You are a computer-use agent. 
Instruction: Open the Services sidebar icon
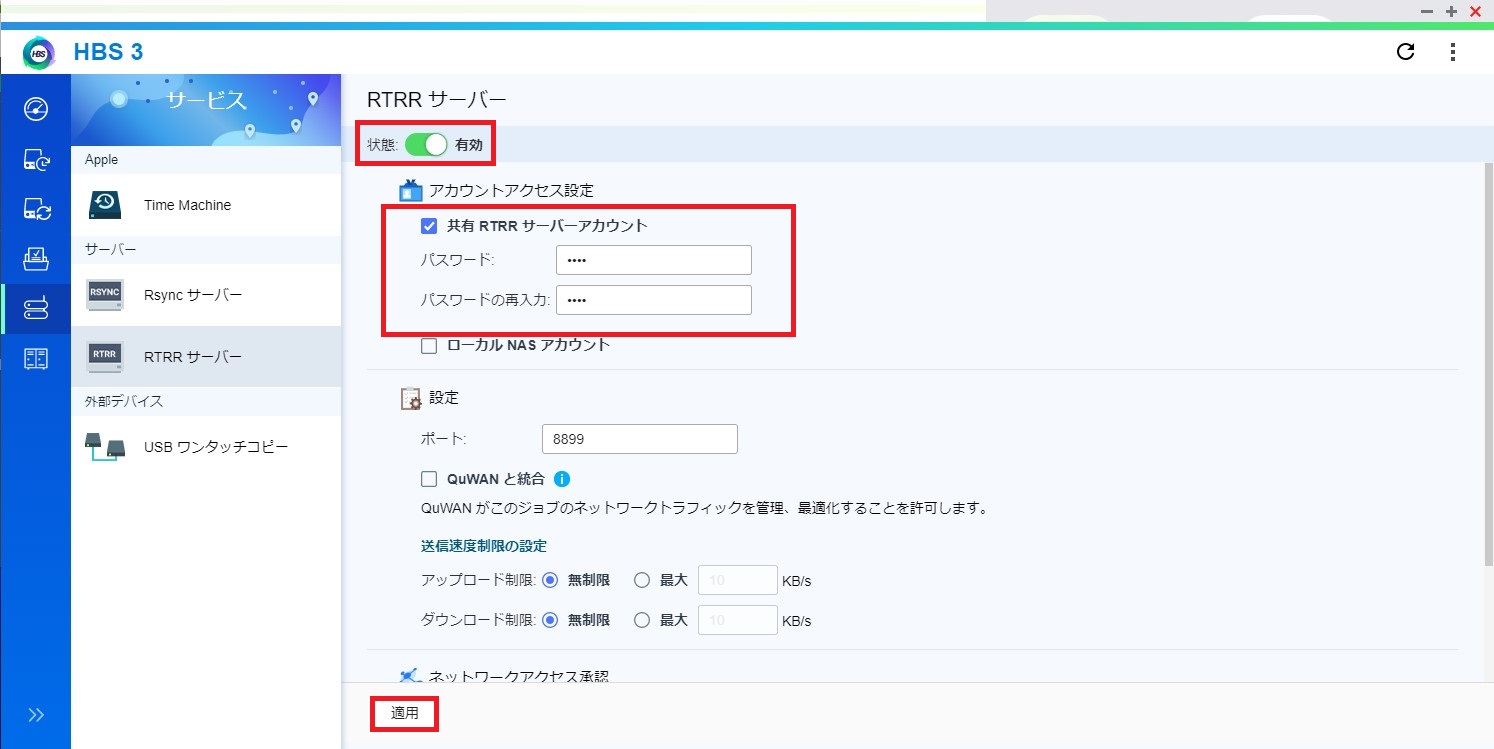pos(36,309)
